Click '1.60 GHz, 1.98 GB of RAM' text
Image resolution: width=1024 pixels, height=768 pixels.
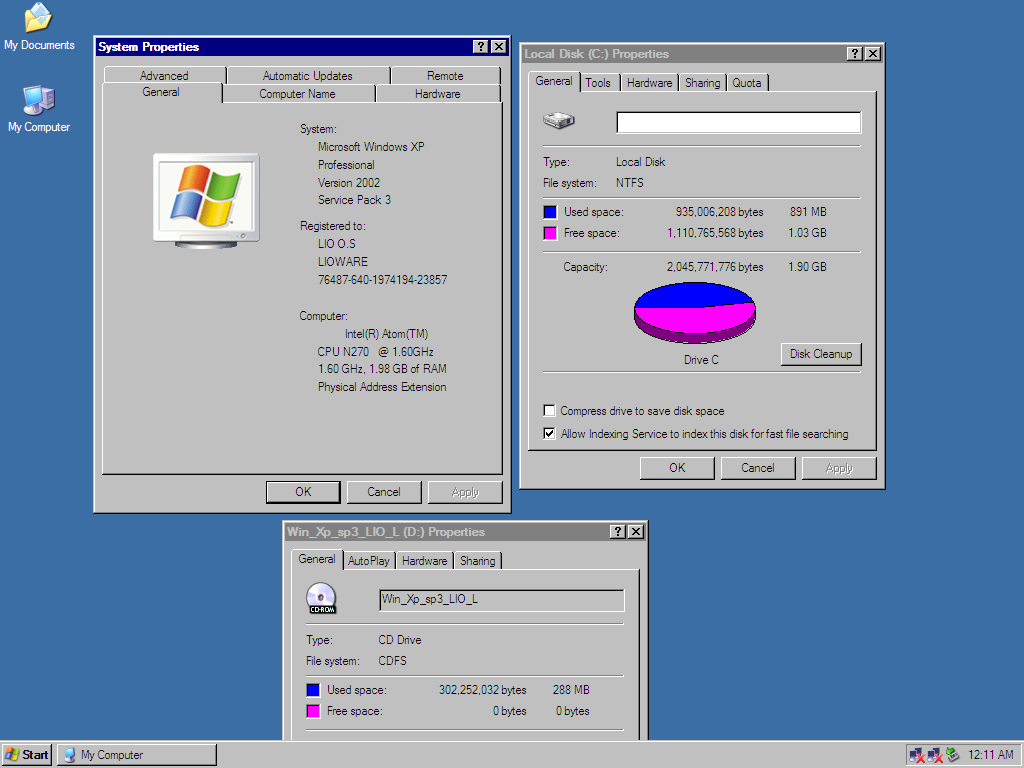coord(382,369)
